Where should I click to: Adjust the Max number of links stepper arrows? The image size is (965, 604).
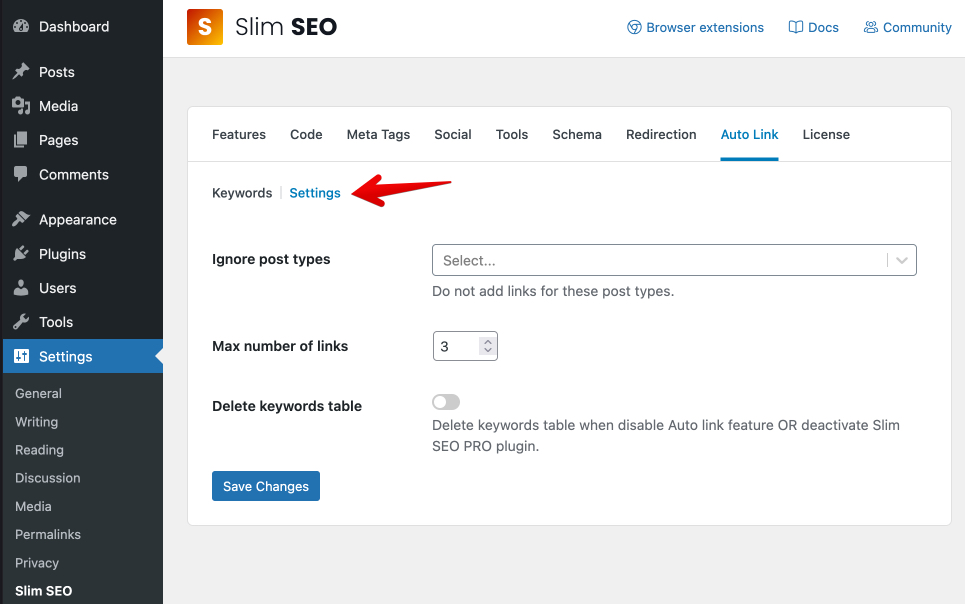point(487,346)
